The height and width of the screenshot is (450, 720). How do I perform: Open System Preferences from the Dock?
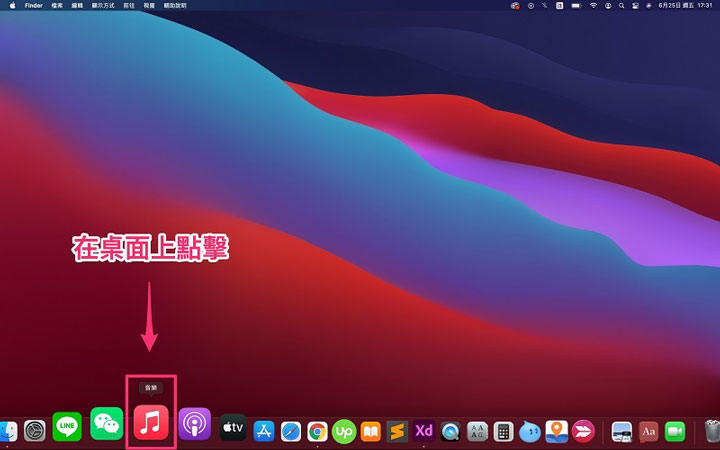[x=35, y=431]
